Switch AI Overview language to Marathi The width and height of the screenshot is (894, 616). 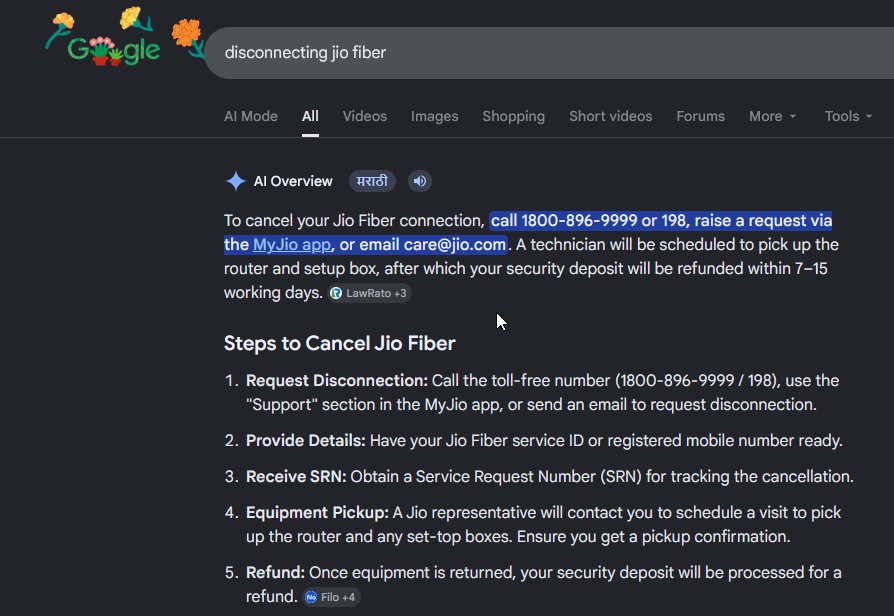pyautogui.click(x=372, y=181)
